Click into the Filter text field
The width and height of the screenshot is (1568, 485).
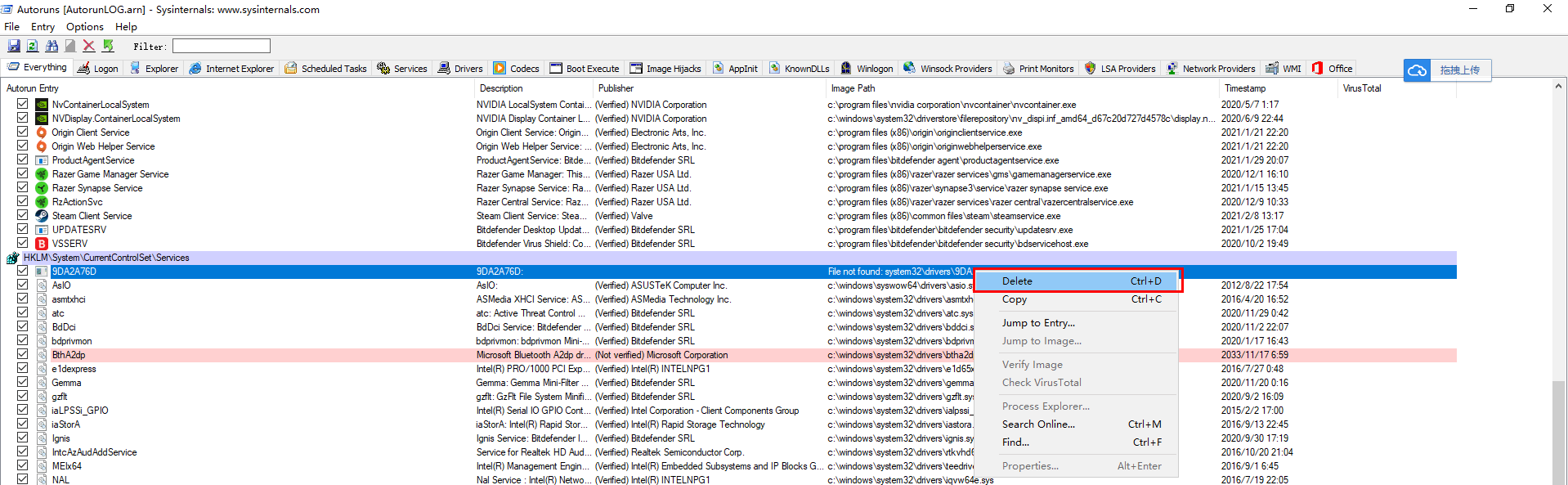222,46
